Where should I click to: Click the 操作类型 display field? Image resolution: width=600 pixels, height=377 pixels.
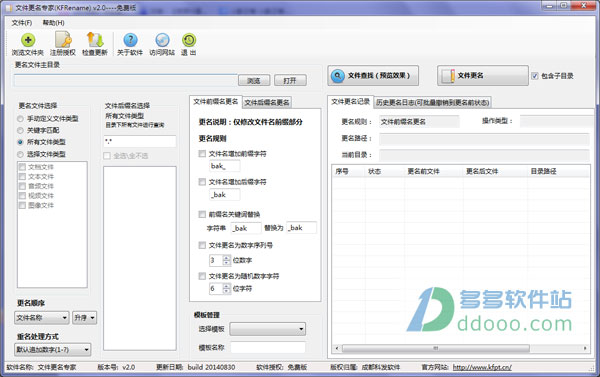point(557,121)
